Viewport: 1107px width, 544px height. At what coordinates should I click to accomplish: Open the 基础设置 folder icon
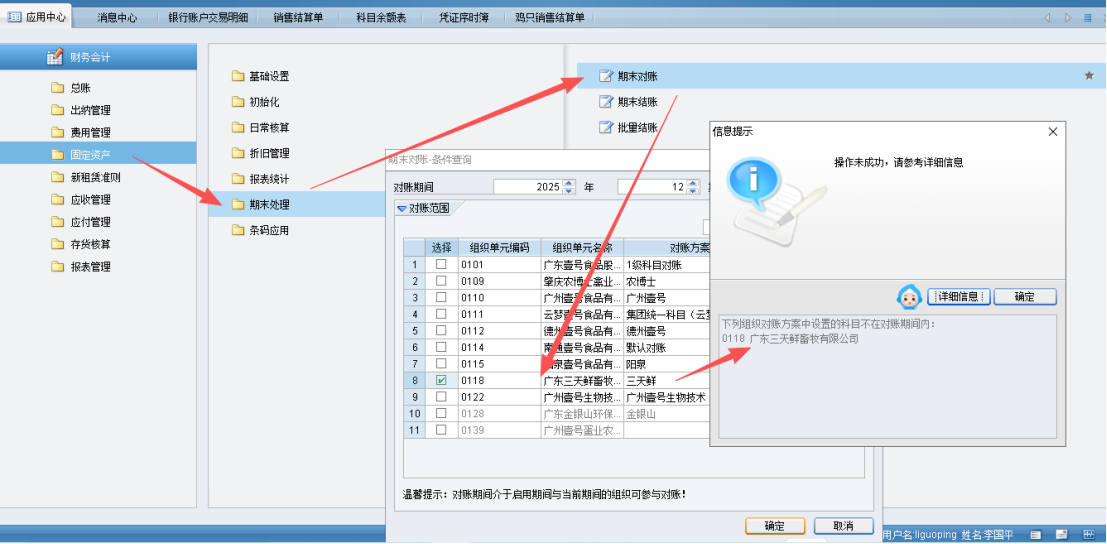pos(238,76)
